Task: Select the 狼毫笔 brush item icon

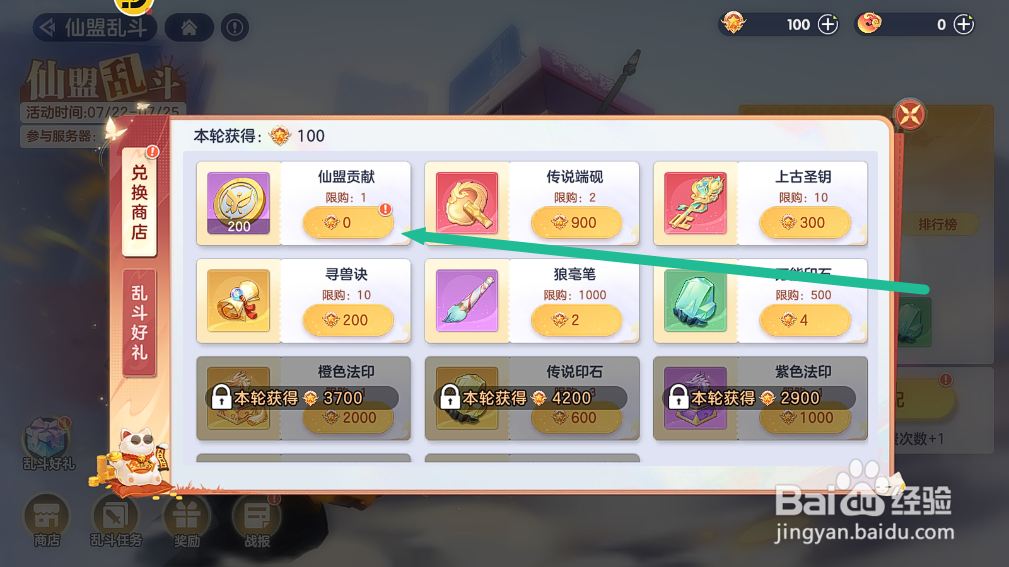Action: click(x=467, y=301)
